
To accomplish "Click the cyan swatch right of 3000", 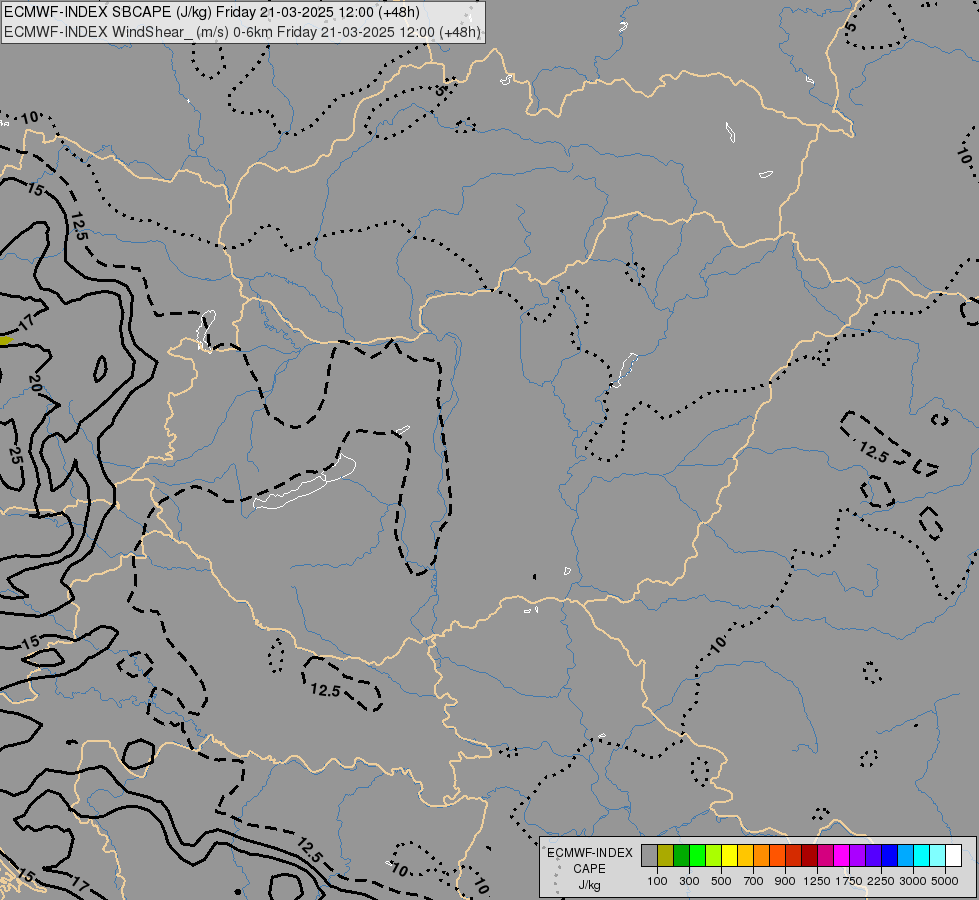I will (922, 856).
